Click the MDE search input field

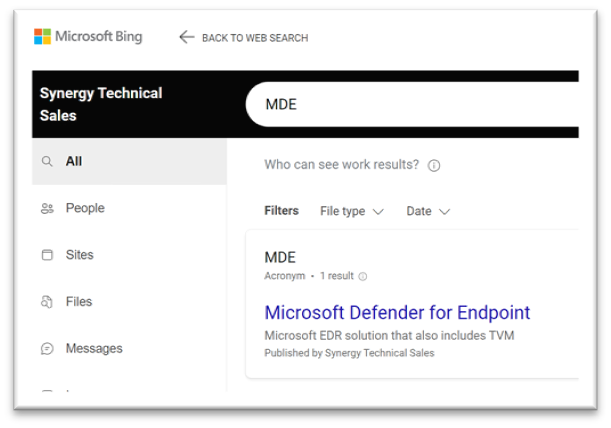click(412, 104)
